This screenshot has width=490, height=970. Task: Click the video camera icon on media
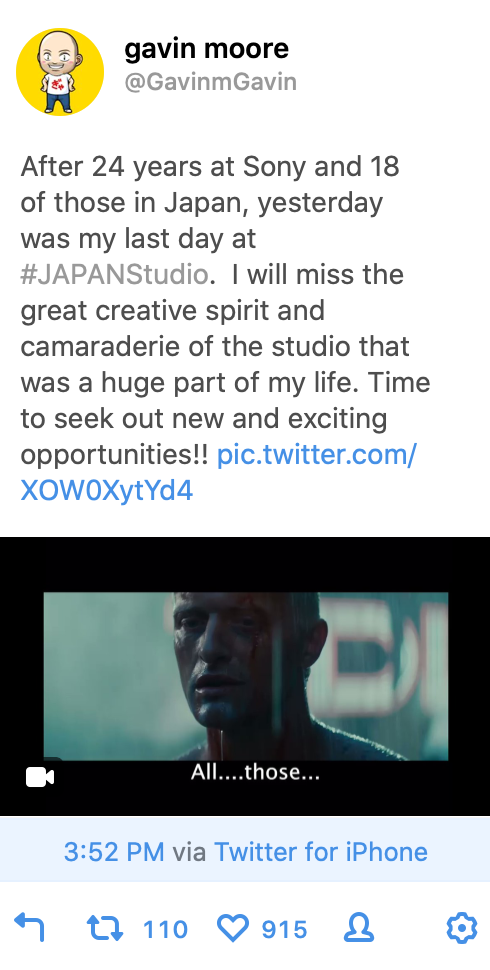pyautogui.click(x=40, y=777)
